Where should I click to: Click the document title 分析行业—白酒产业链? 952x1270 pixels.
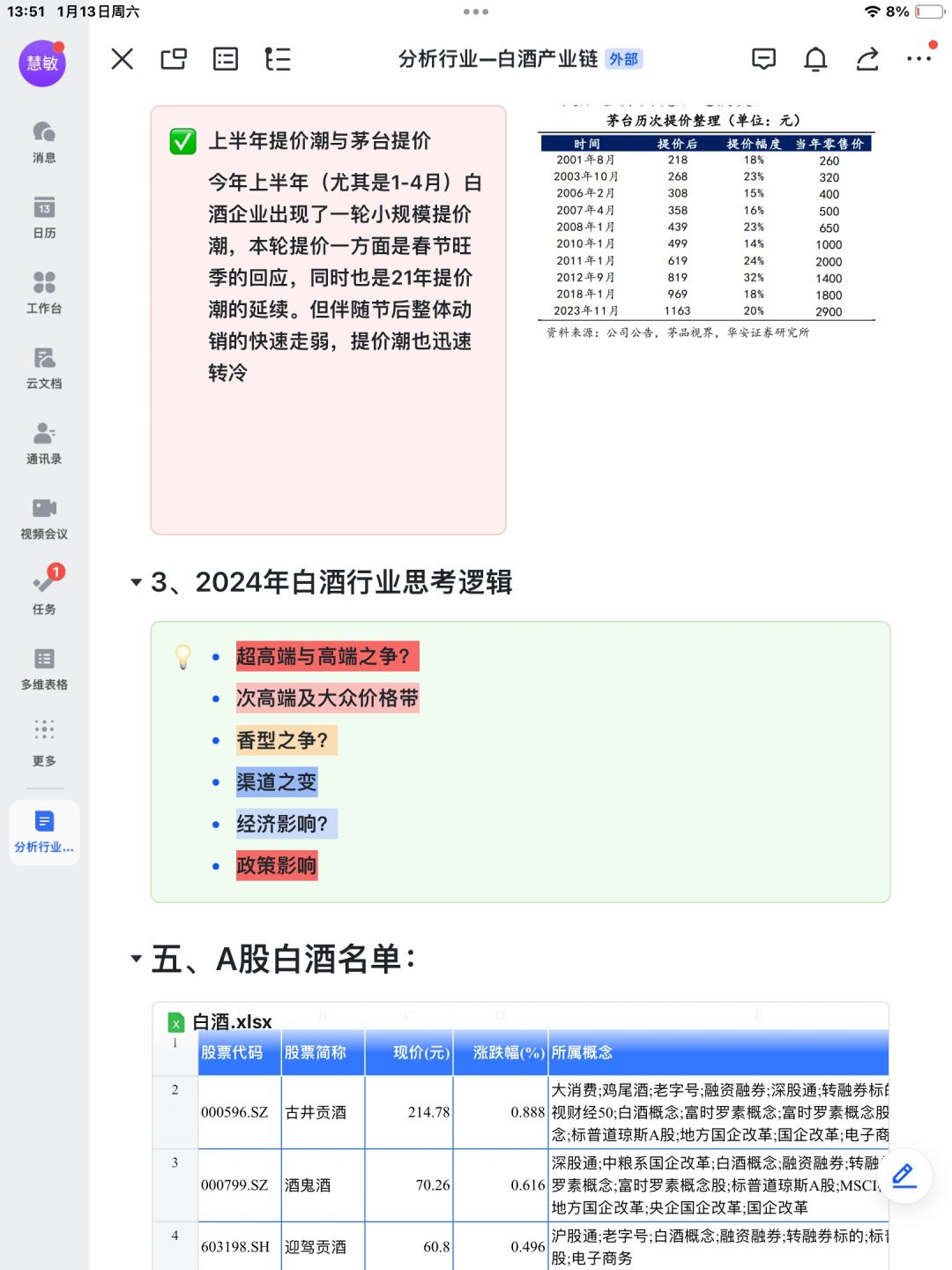click(x=498, y=59)
